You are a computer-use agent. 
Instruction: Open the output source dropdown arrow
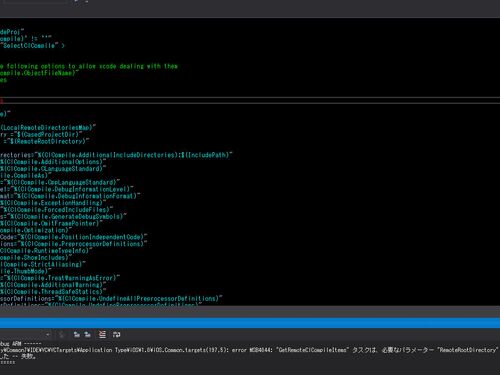(48, 334)
